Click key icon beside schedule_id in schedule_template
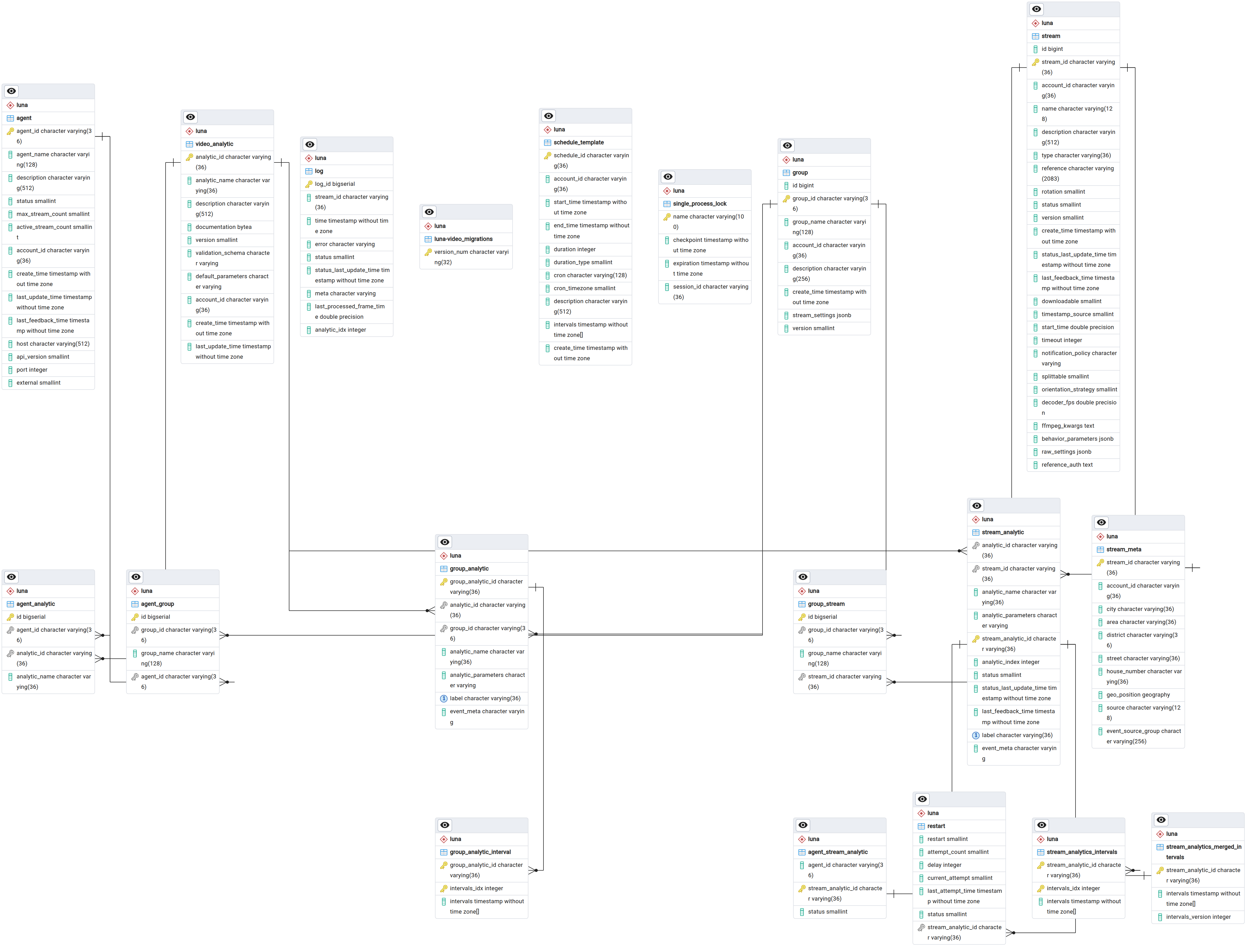 pos(548,156)
